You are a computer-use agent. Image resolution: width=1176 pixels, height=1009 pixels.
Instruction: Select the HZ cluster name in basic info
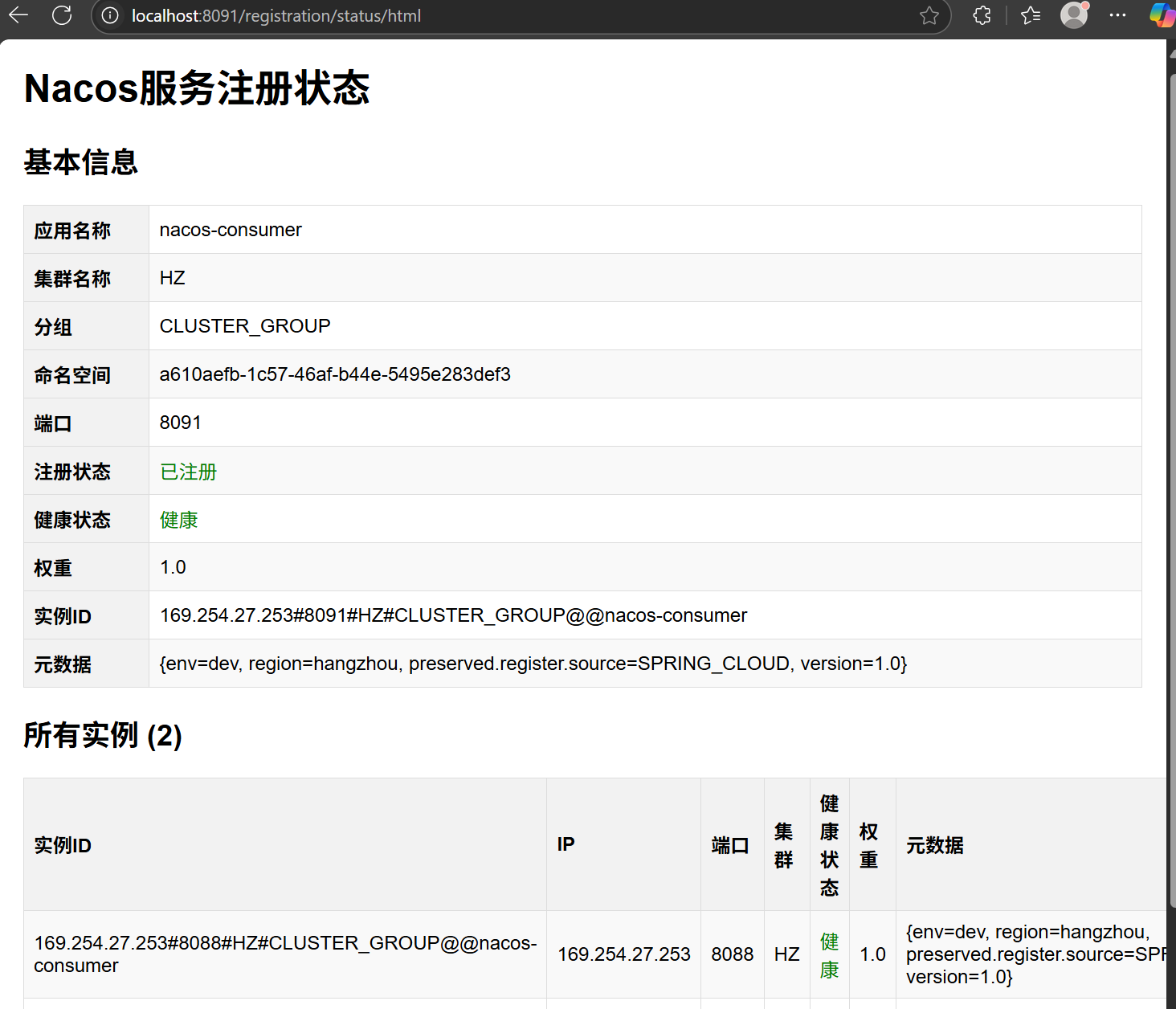click(x=173, y=278)
